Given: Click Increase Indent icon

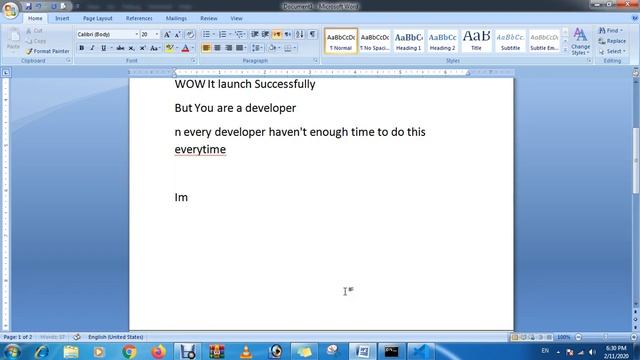Looking at the screenshot, I should (265, 35).
